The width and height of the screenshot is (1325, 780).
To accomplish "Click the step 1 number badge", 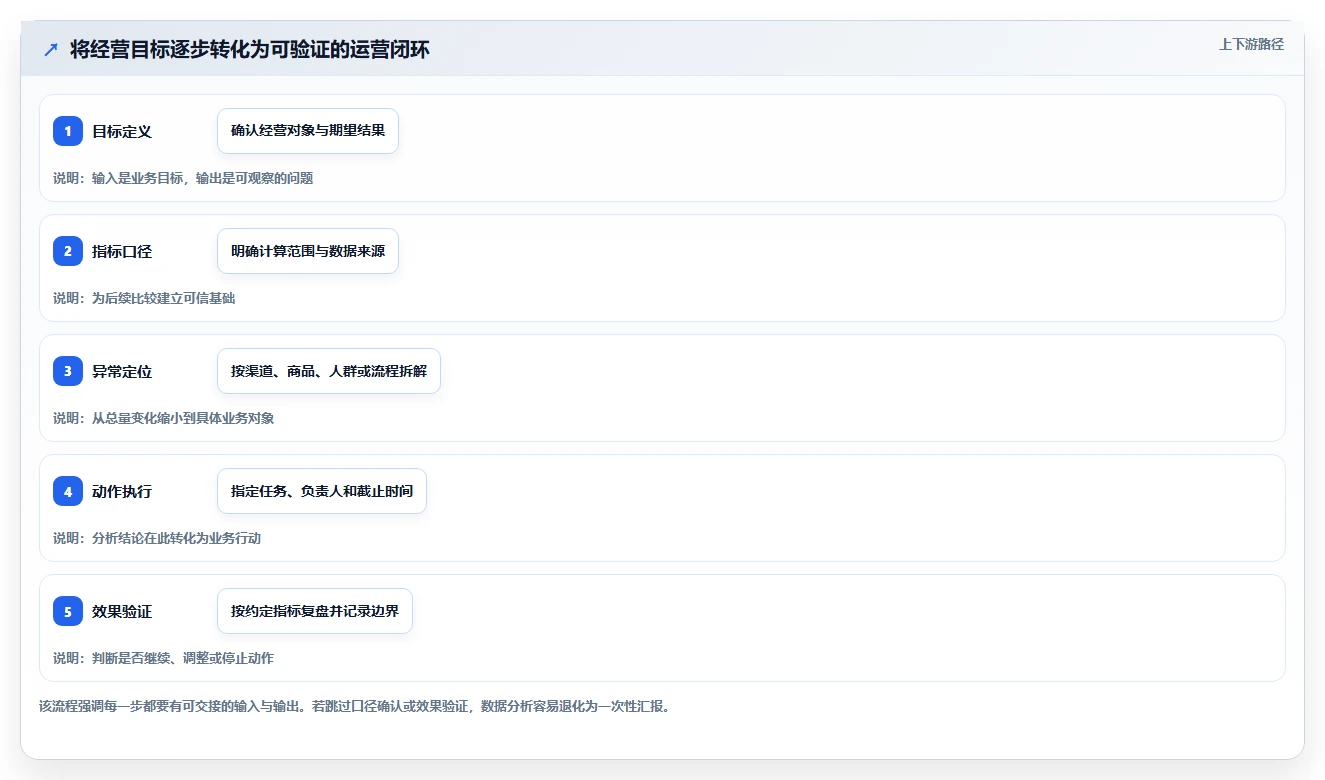I will [68, 131].
